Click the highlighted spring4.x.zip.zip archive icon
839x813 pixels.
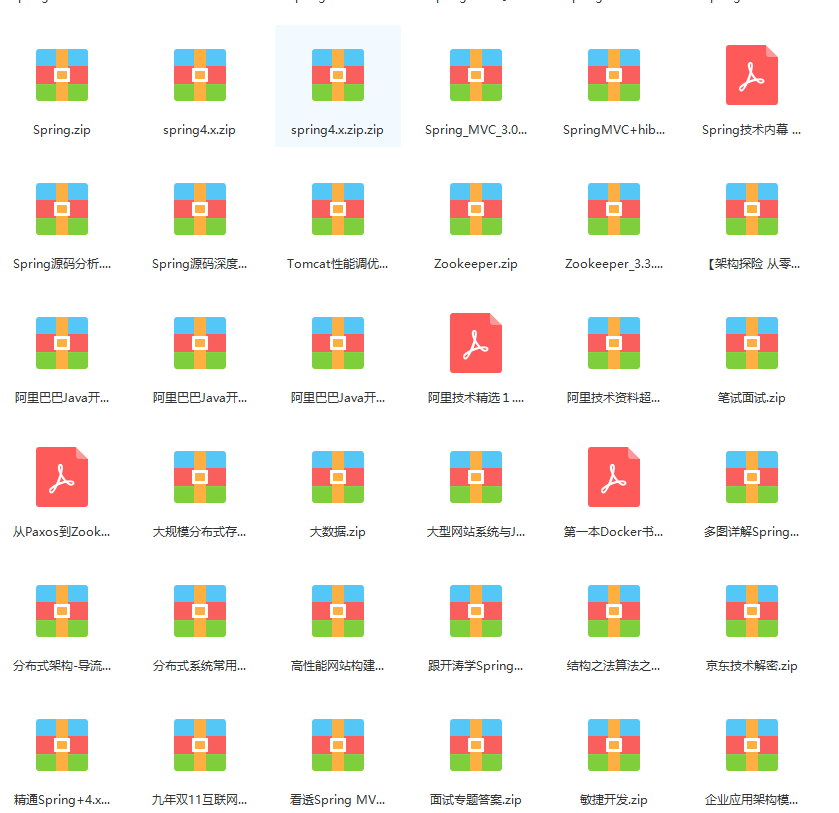coord(338,75)
